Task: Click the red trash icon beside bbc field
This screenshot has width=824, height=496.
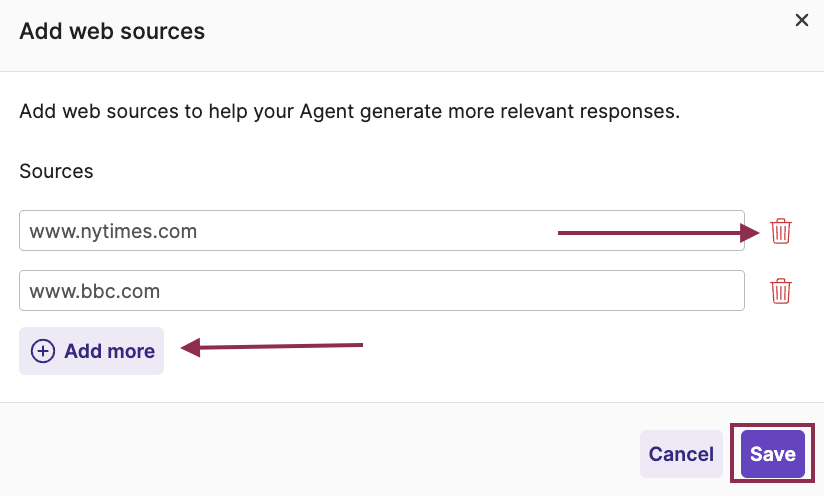Action: 781,291
